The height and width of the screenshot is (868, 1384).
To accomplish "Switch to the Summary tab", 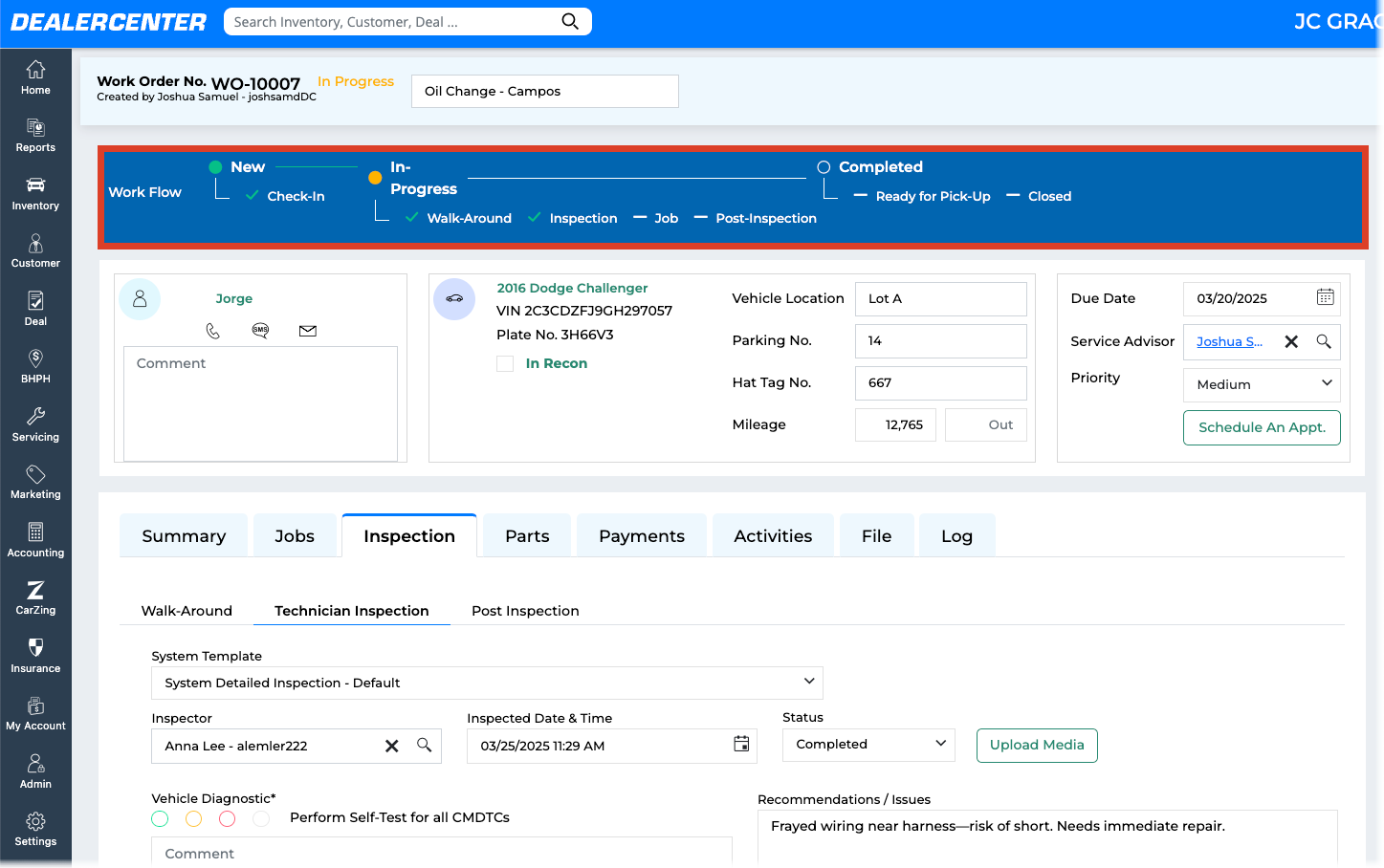I will (x=184, y=535).
